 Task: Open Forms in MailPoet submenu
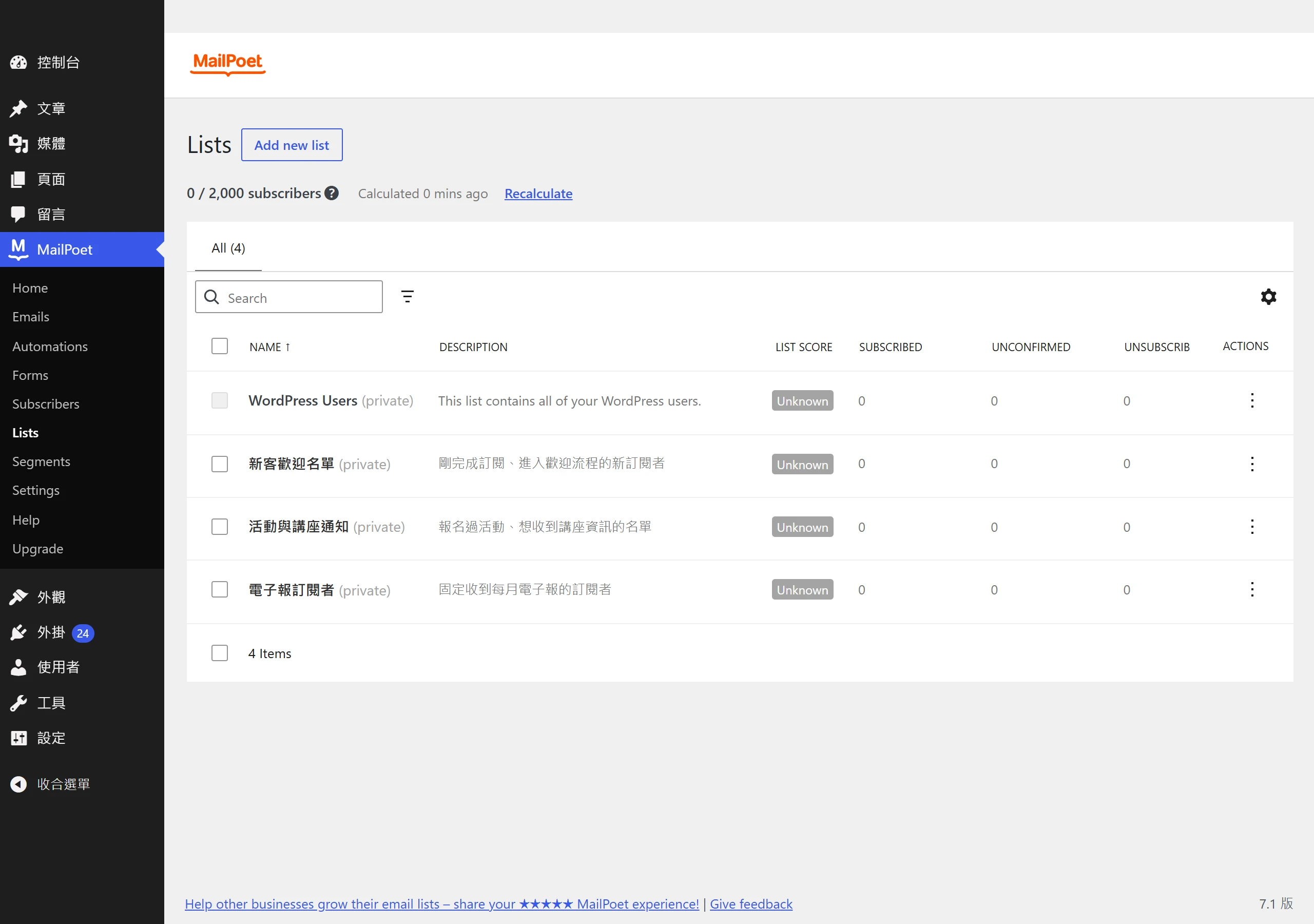30,375
